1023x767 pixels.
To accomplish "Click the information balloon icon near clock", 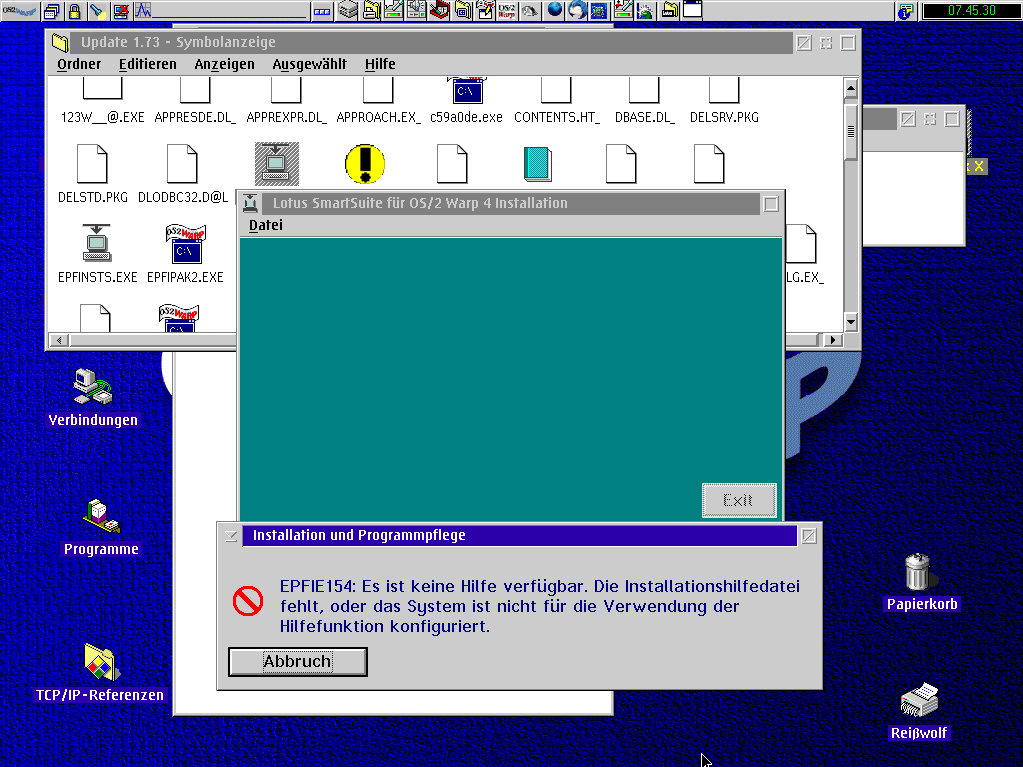I will [x=906, y=10].
